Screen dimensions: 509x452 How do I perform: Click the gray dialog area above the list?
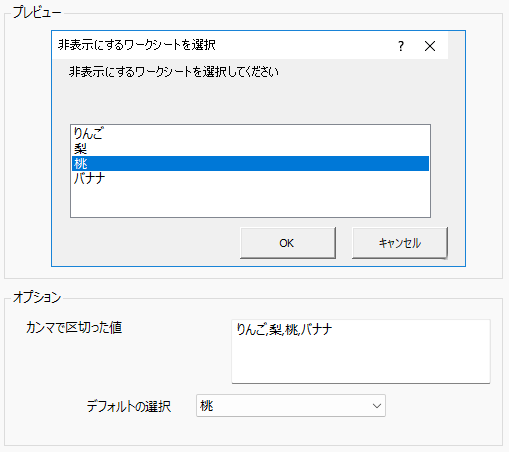coord(250,102)
